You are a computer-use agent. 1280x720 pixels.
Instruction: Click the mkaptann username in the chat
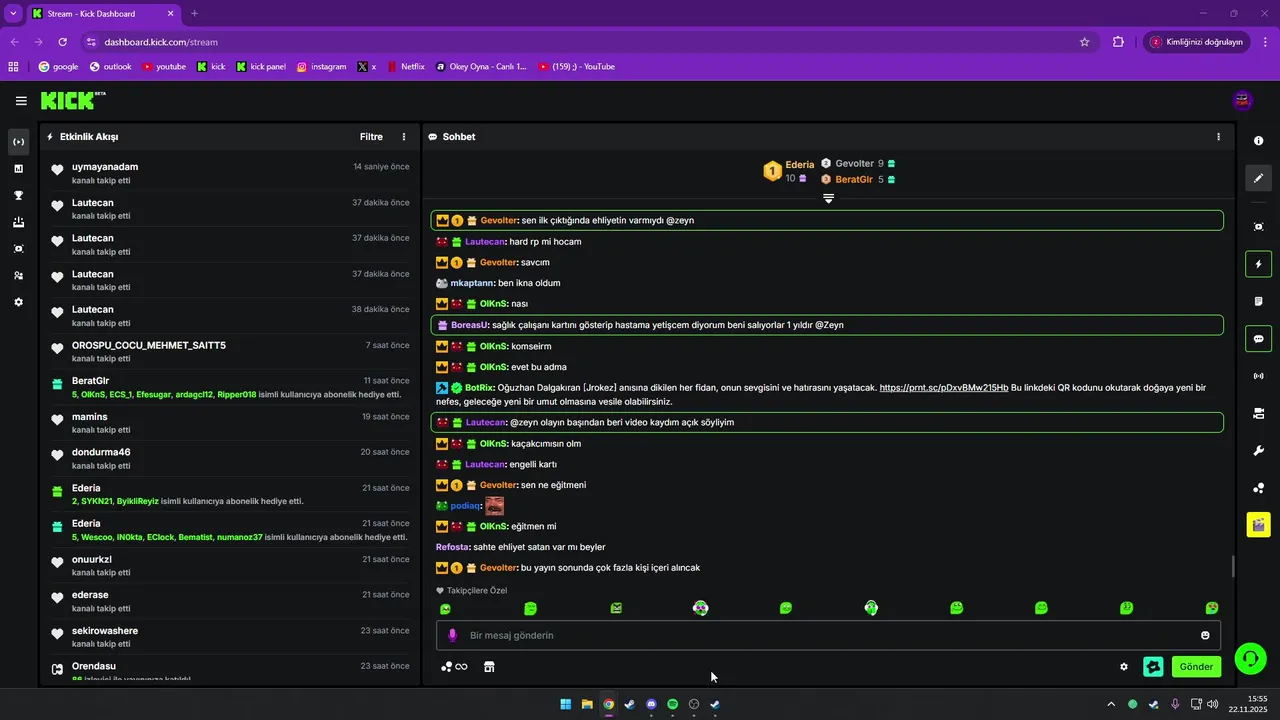[472, 283]
